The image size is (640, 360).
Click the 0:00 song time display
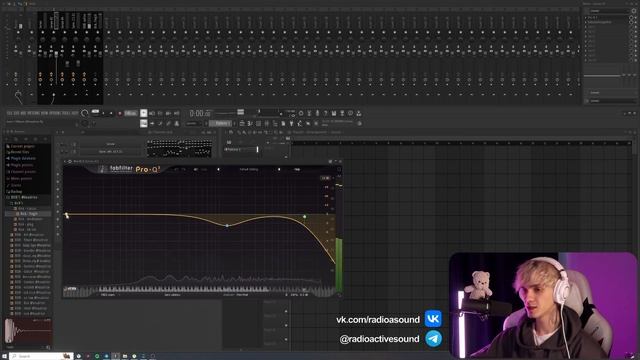pyautogui.click(x=200, y=113)
